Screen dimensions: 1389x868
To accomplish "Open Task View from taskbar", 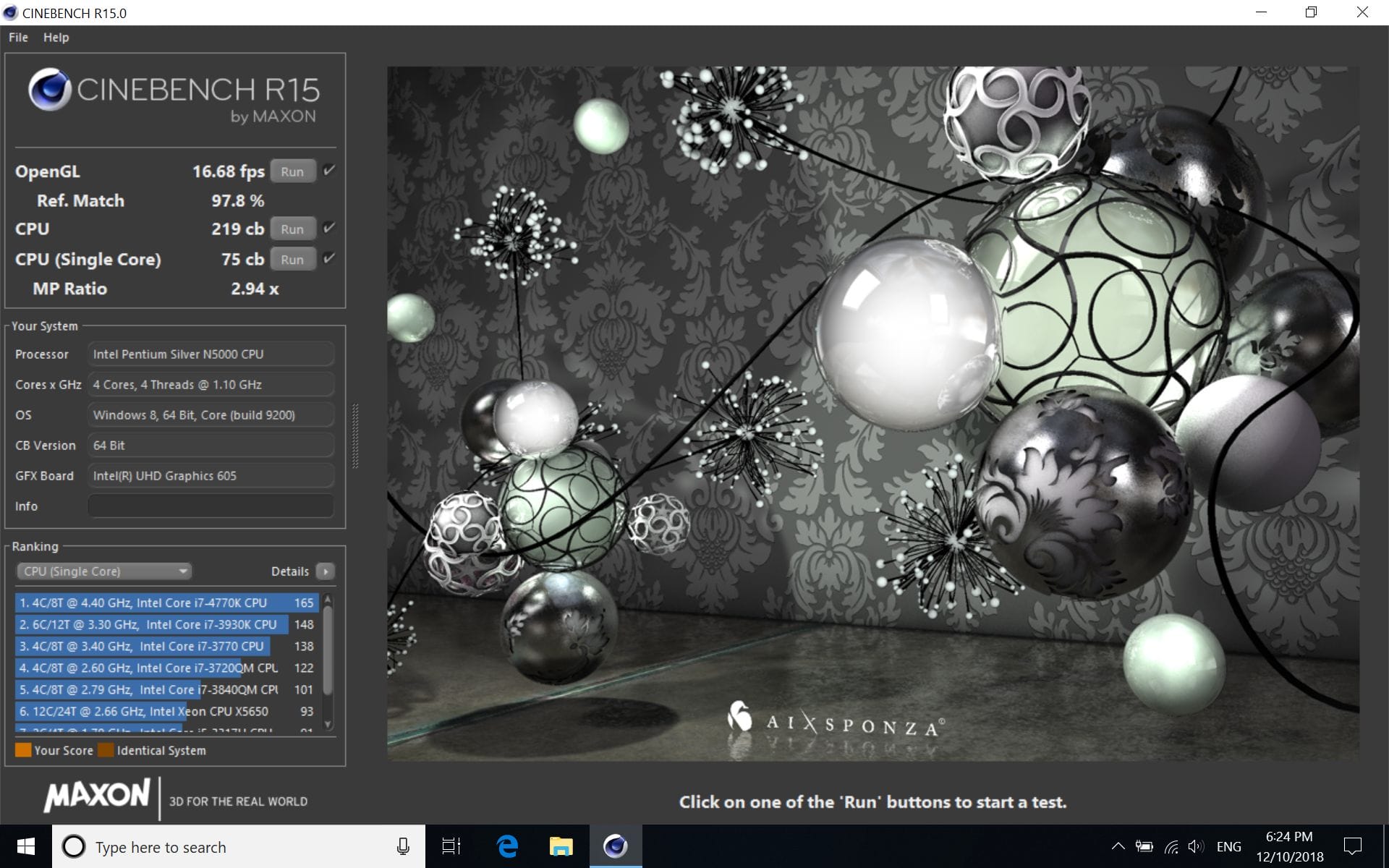I will [451, 846].
